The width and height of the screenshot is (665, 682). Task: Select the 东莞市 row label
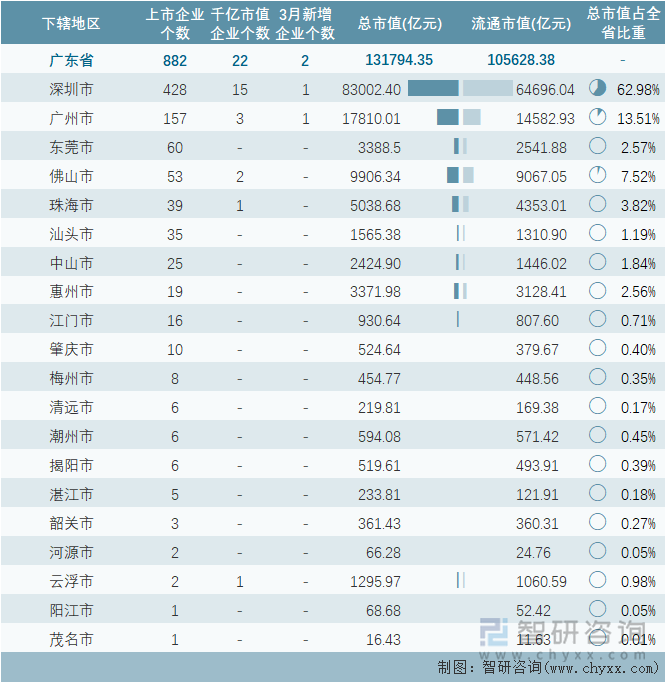71,147
